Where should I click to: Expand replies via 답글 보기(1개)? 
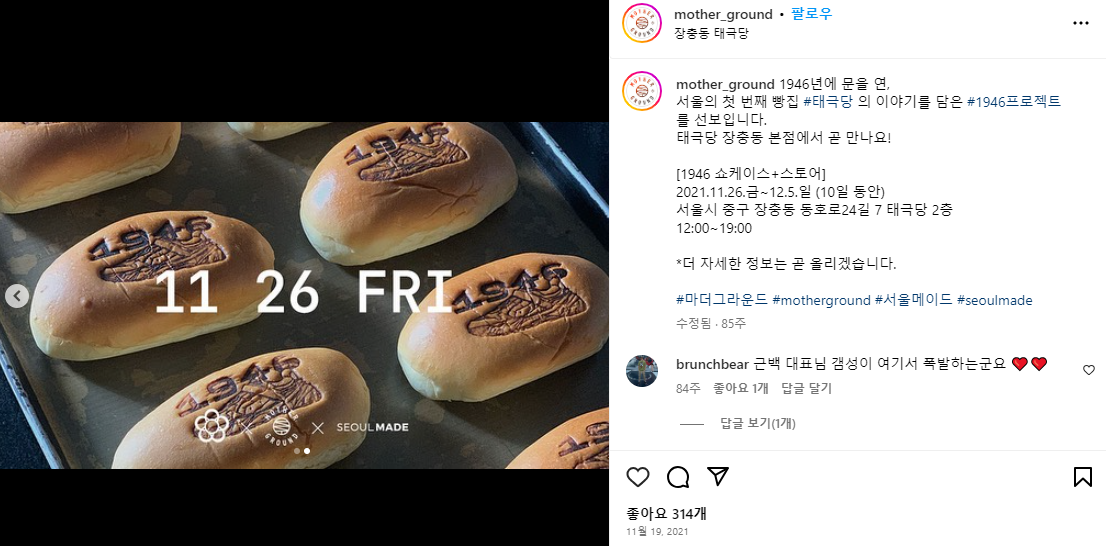pyautogui.click(x=758, y=423)
